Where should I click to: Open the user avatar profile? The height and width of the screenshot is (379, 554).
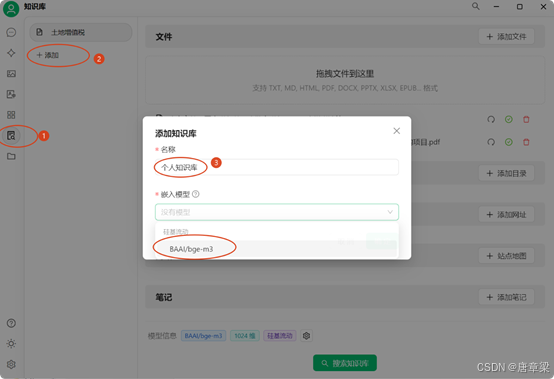pos(11,9)
